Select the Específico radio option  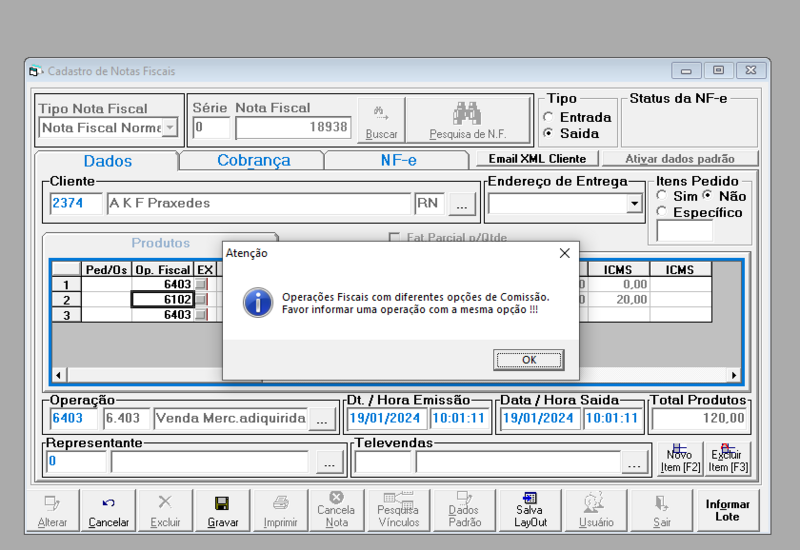pyautogui.click(x=662, y=211)
